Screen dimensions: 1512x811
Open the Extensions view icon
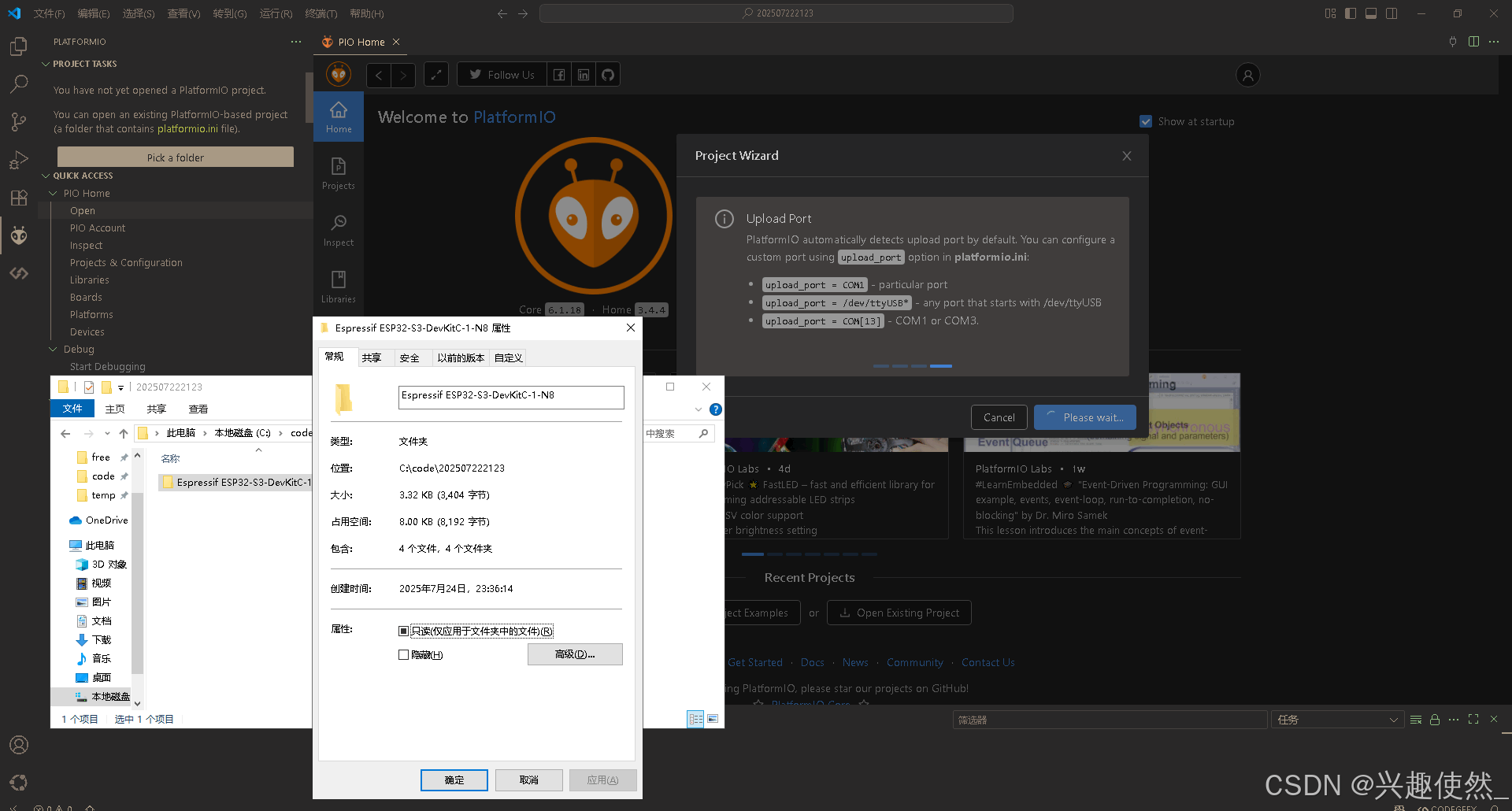pos(19,198)
